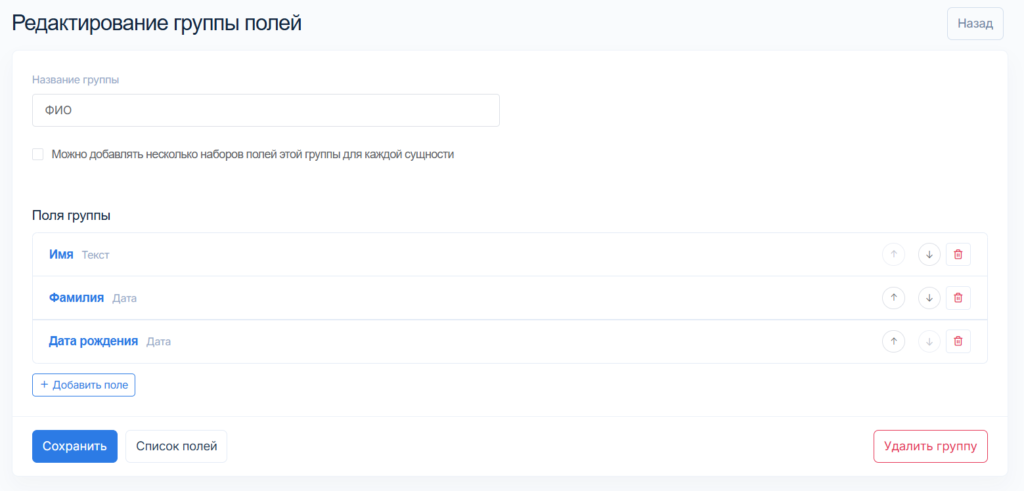The height and width of the screenshot is (491, 1024).
Task: Move the Имя field up
Action: (893, 255)
